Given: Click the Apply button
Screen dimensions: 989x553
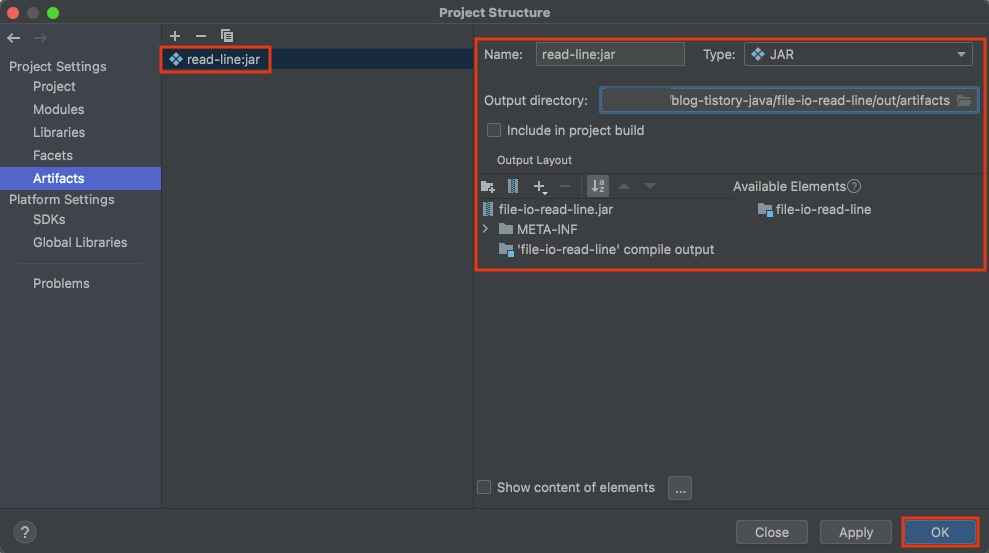Looking at the screenshot, I should pyautogui.click(x=856, y=532).
